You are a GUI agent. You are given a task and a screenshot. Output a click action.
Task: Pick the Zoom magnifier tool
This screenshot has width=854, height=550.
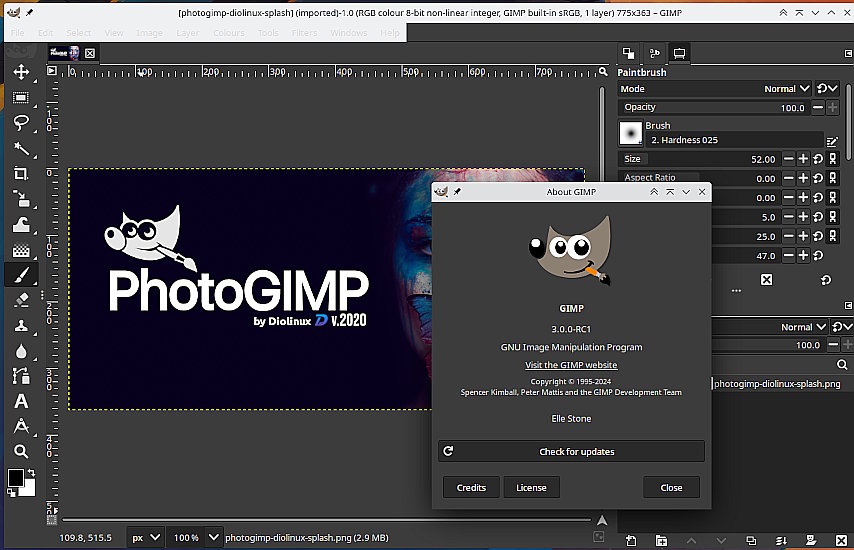pos(20,452)
